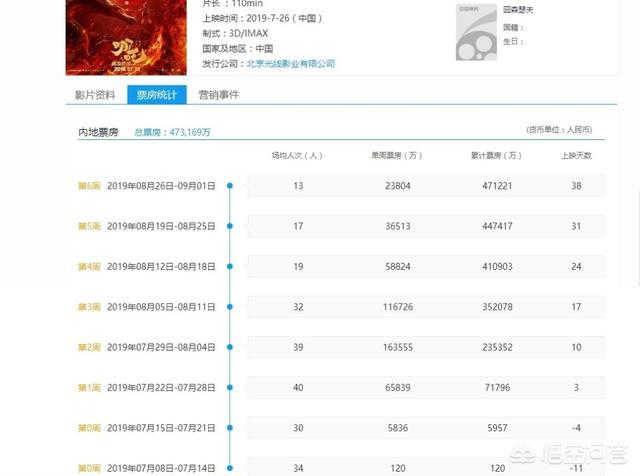640x476 pixels.
Task: Click the timeline dot for 第2周
Action: [230, 346]
